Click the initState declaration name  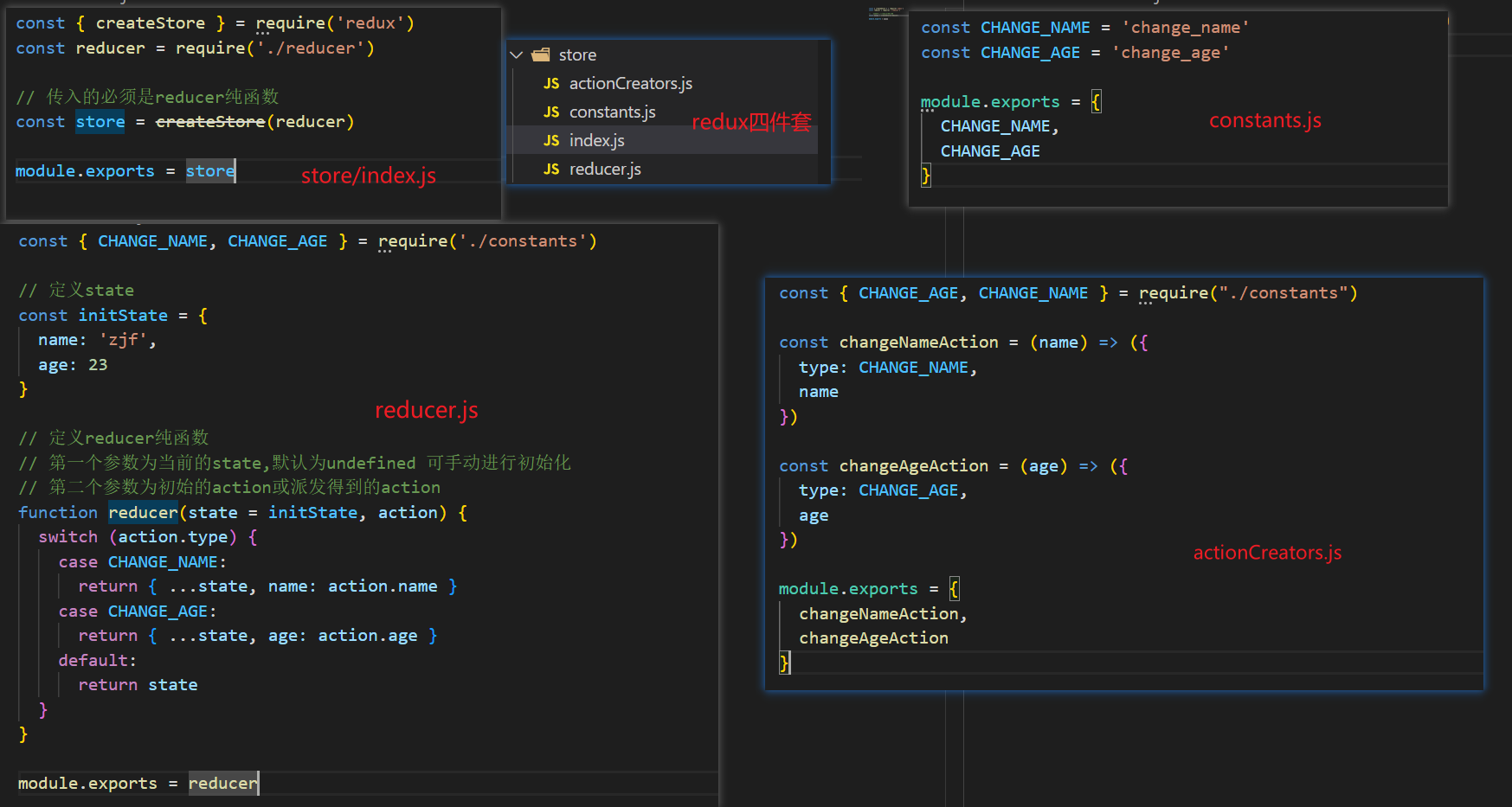point(123,316)
